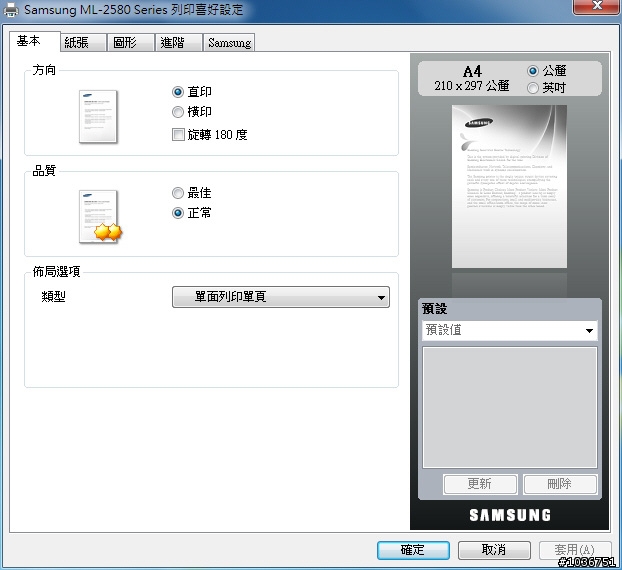This screenshot has height=570, width=622.
Task: Switch to the 紙張 tab
Action: 83,42
